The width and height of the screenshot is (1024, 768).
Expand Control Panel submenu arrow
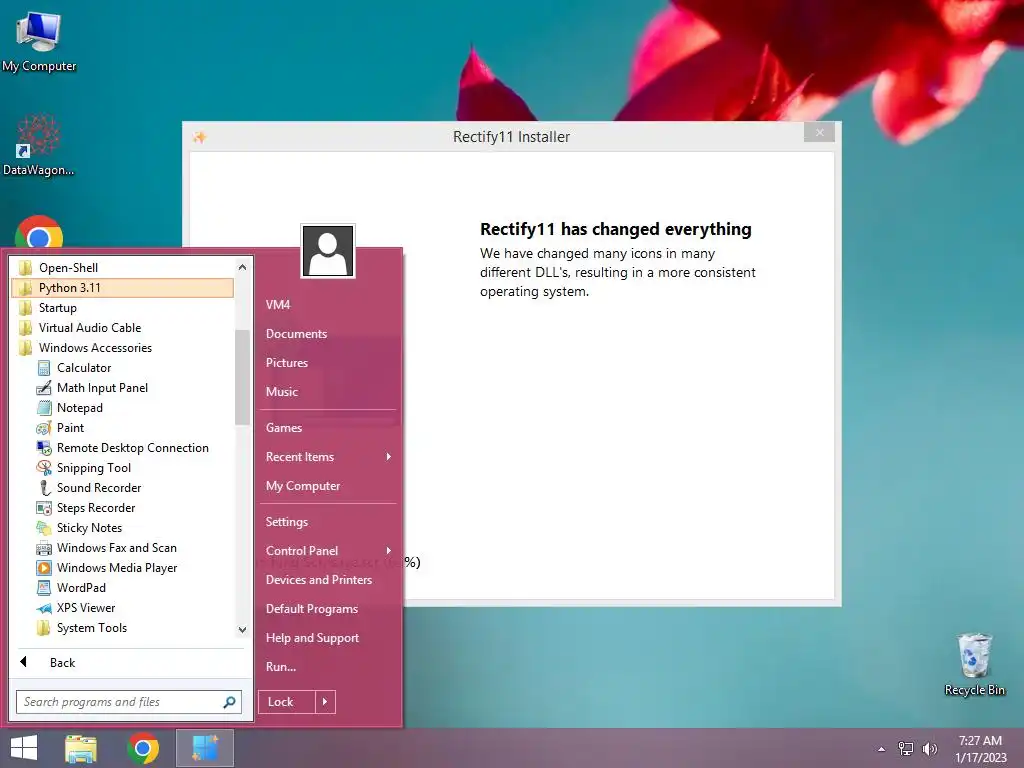click(x=389, y=551)
